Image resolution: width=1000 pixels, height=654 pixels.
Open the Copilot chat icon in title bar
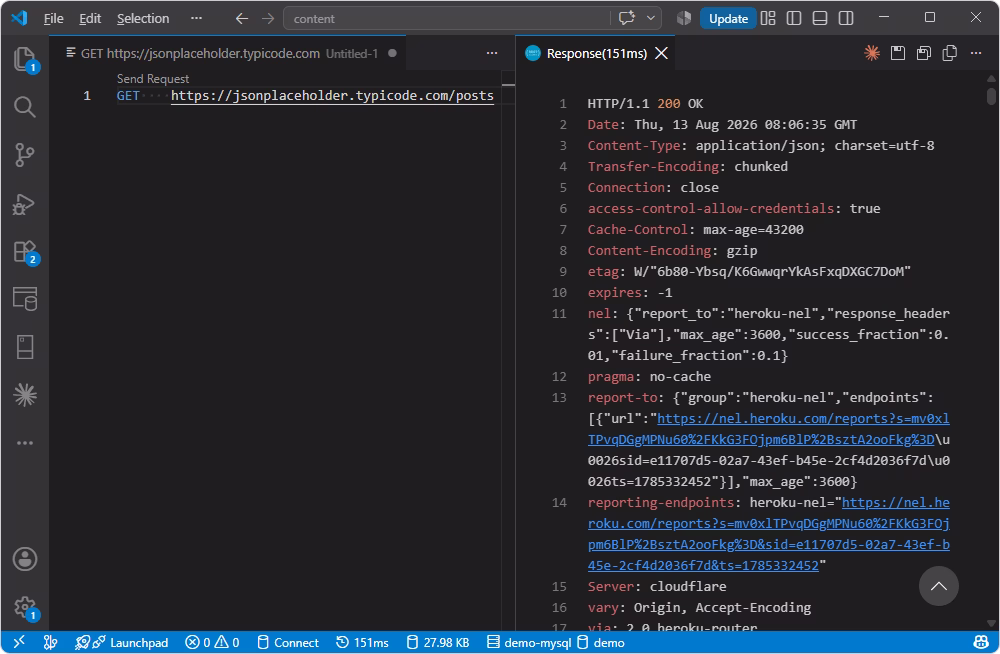[627, 19]
